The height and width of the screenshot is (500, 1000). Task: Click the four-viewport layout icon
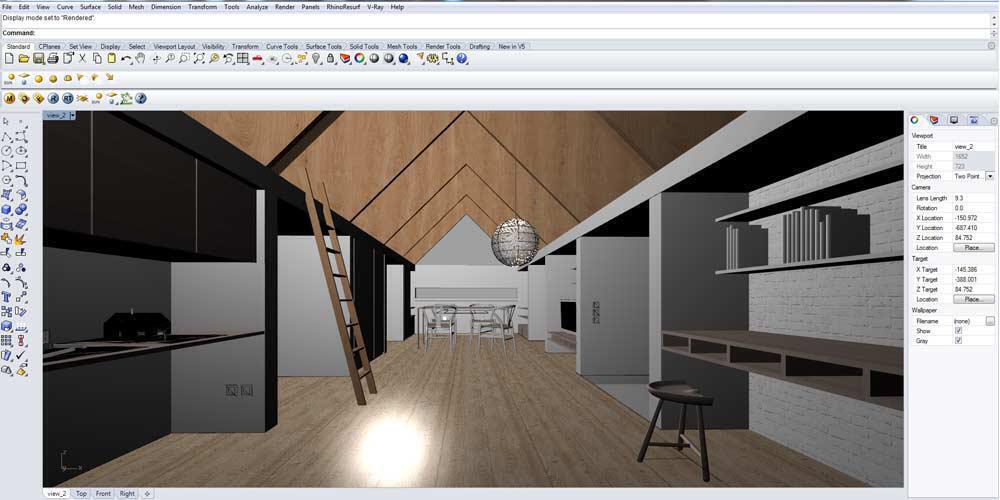click(x=242, y=58)
